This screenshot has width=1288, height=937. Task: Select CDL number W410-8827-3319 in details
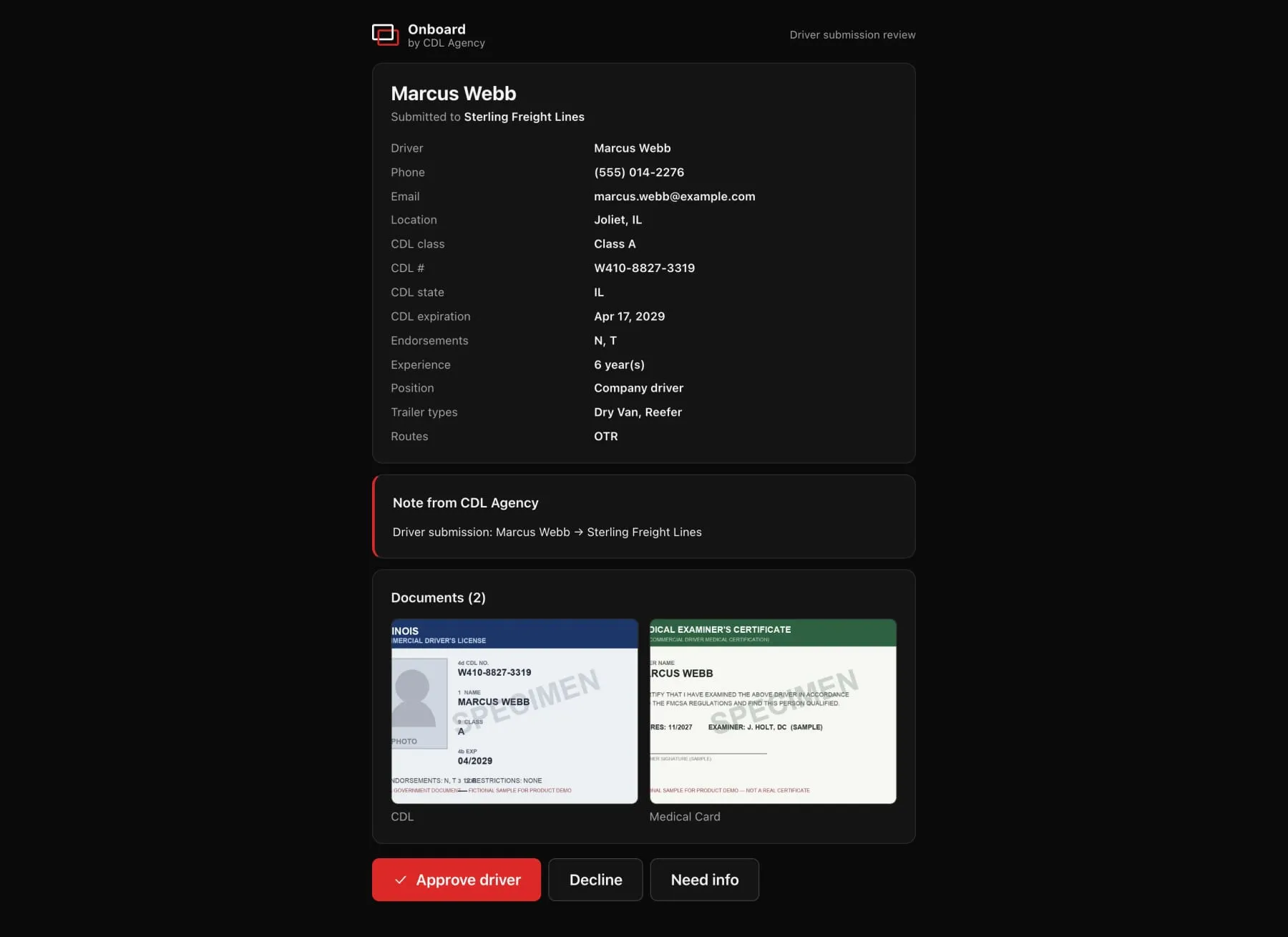click(x=645, y=268)
